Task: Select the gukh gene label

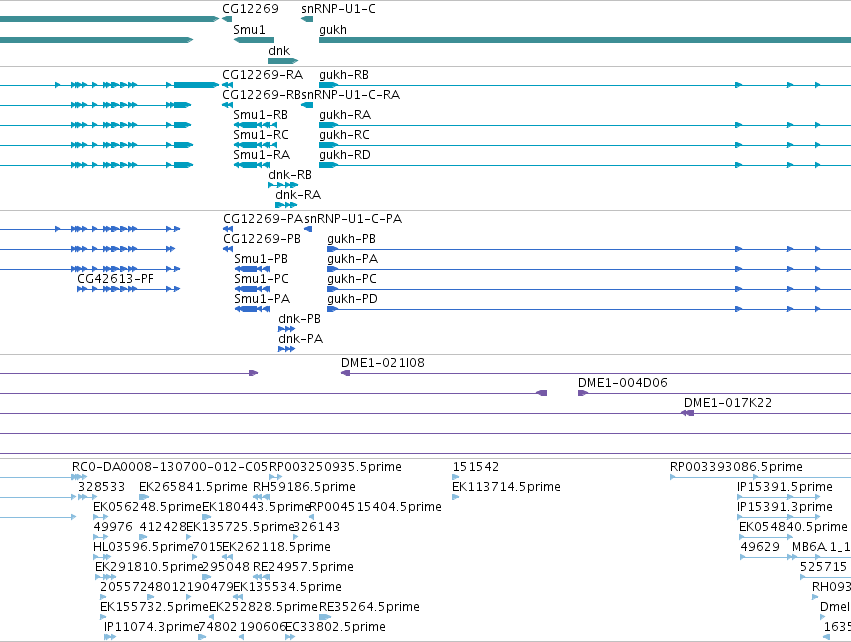Action: coord(333,30)
